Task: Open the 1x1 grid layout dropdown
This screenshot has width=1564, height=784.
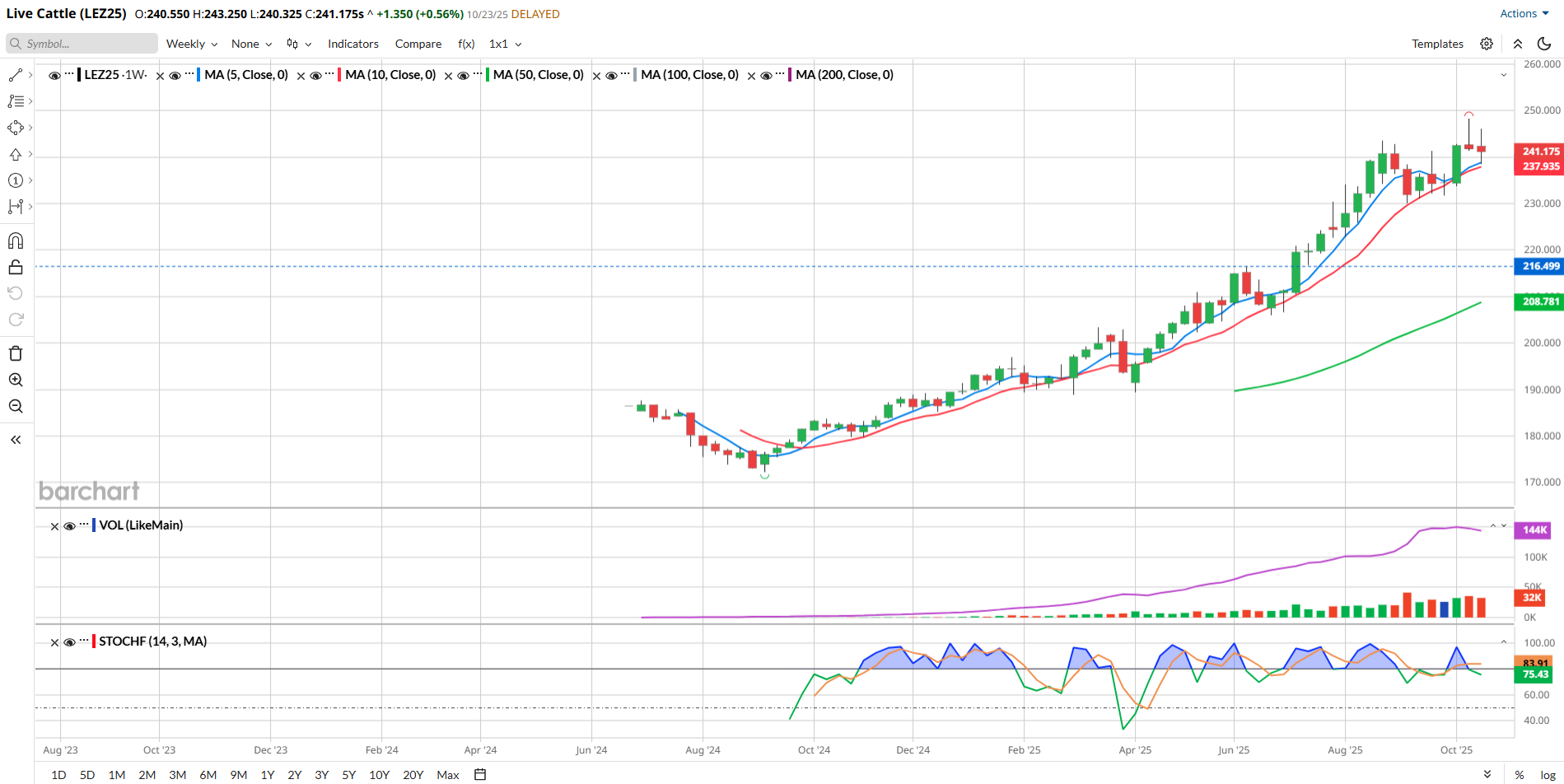Action: tap(505, 44)
